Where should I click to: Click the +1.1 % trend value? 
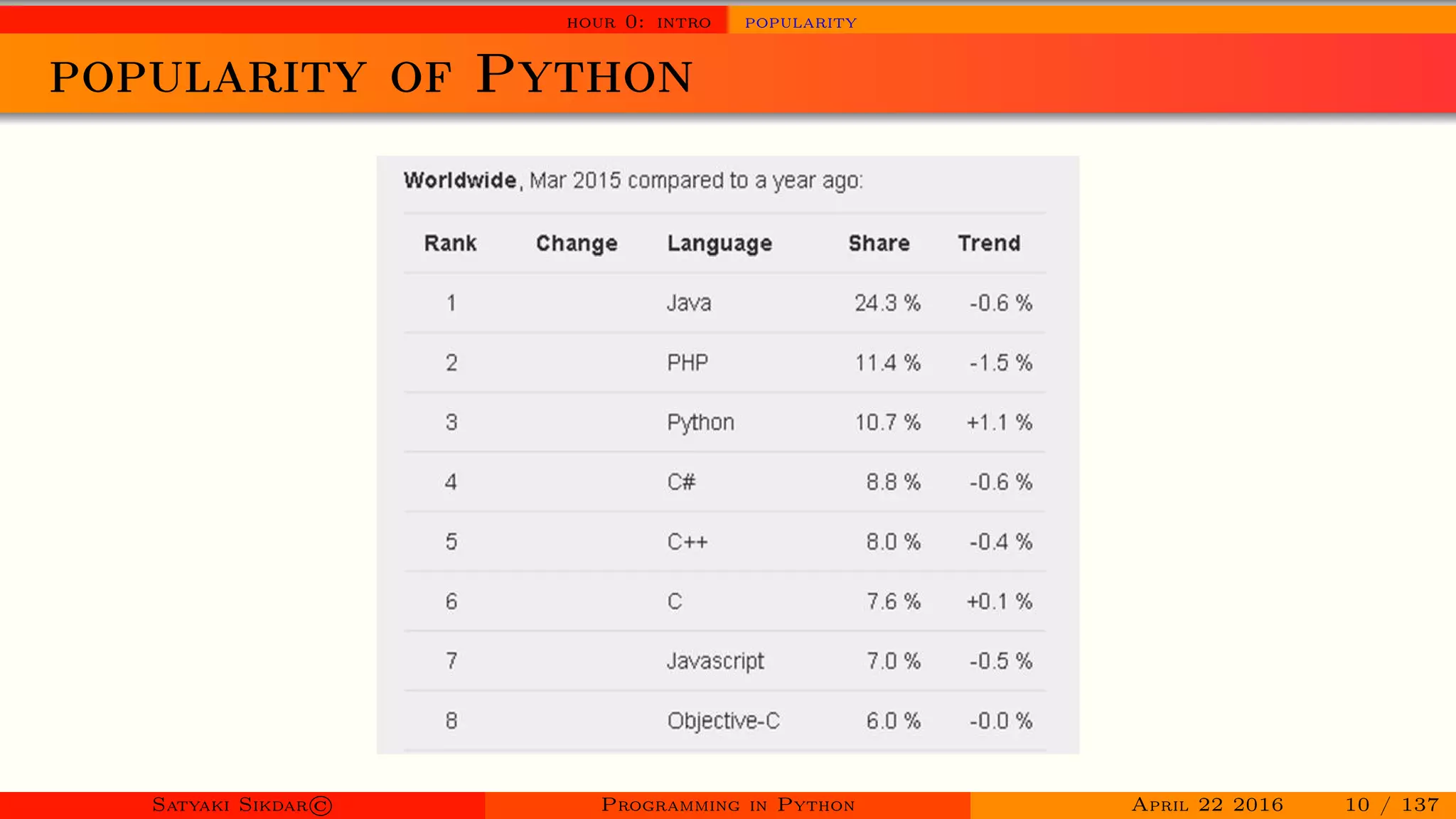pos(999,422)
